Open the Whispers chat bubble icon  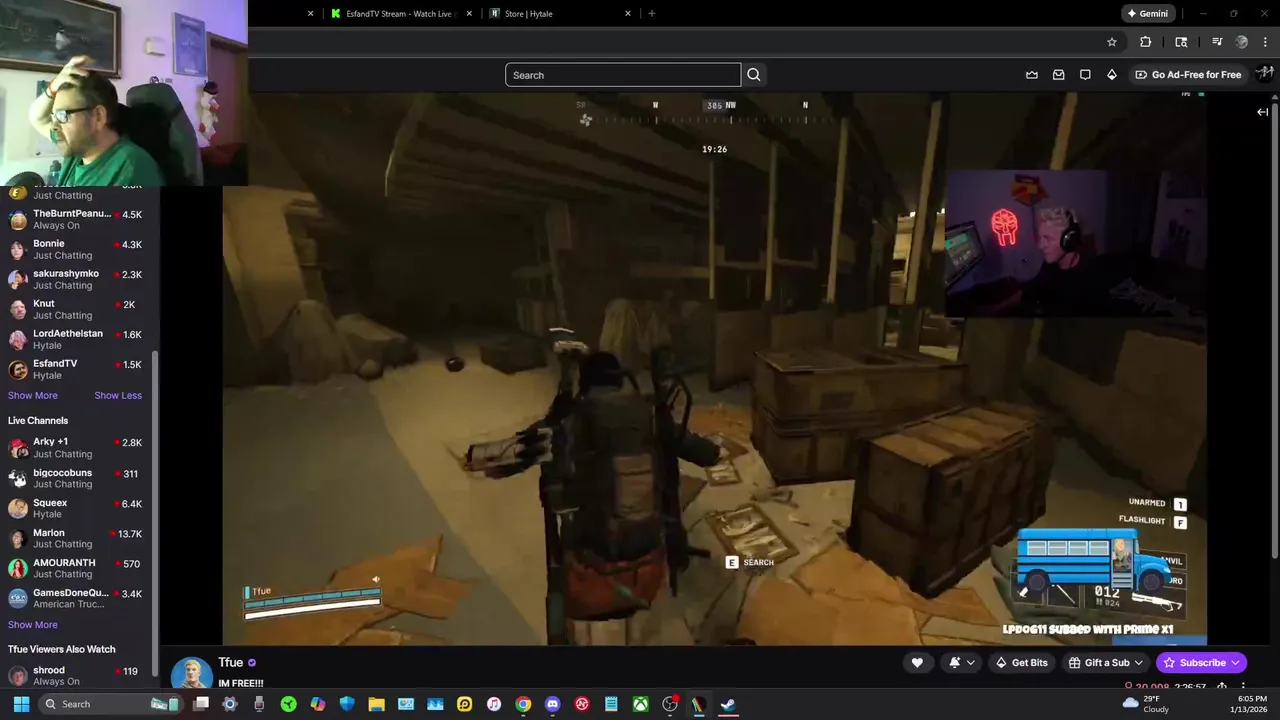(1085, 75)
